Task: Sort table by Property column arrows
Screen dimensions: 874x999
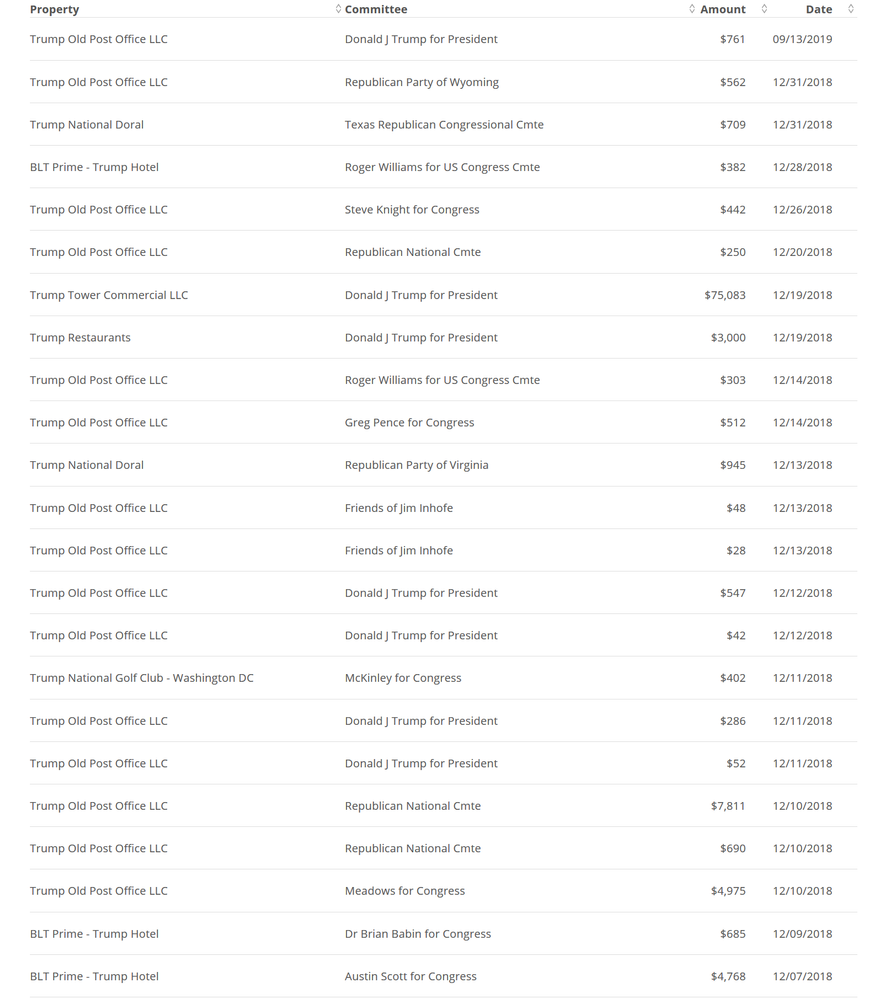Action: (338, 9)
